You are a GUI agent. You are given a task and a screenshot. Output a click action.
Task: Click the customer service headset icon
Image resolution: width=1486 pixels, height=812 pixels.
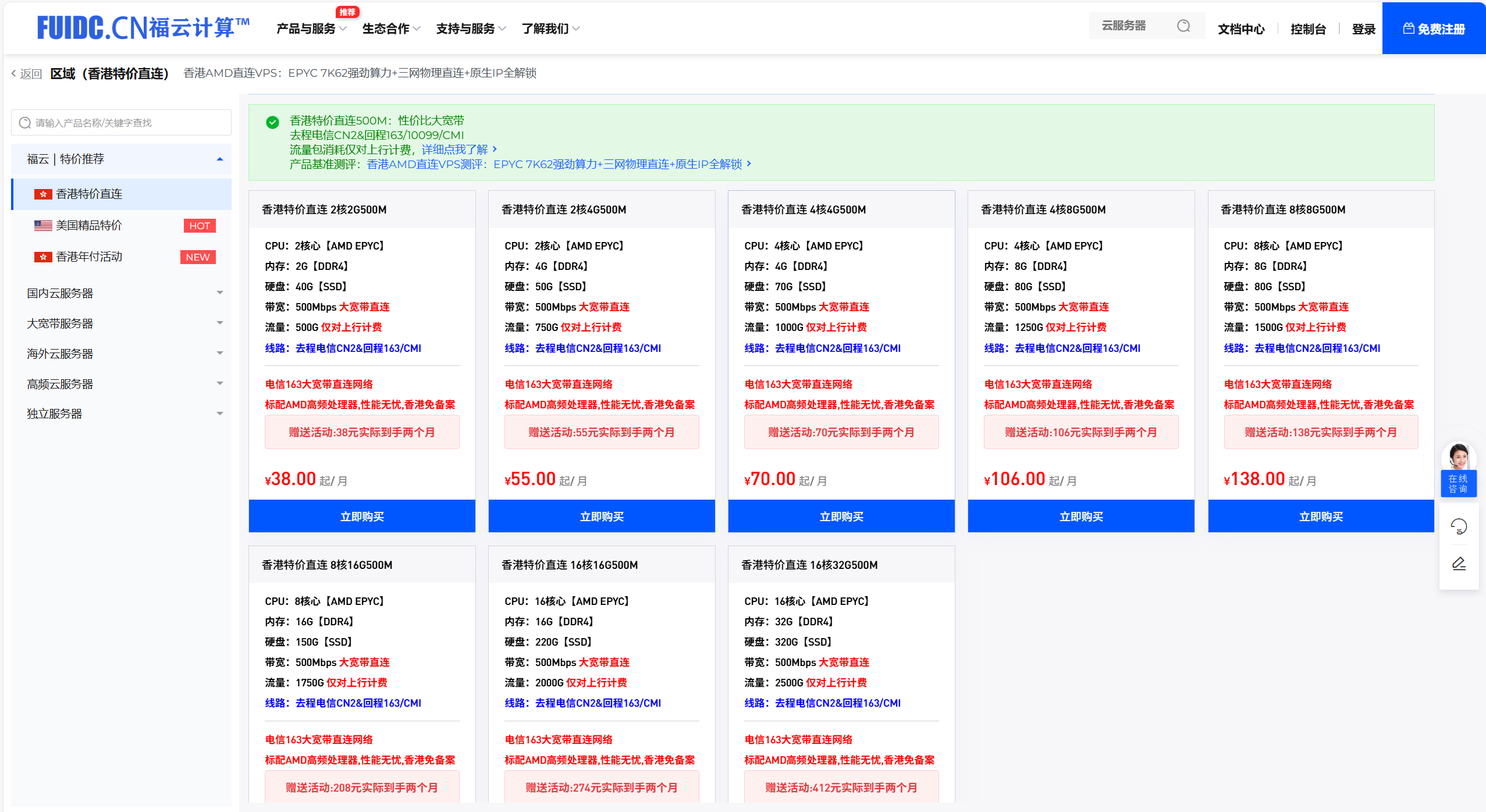(1459, 526)
